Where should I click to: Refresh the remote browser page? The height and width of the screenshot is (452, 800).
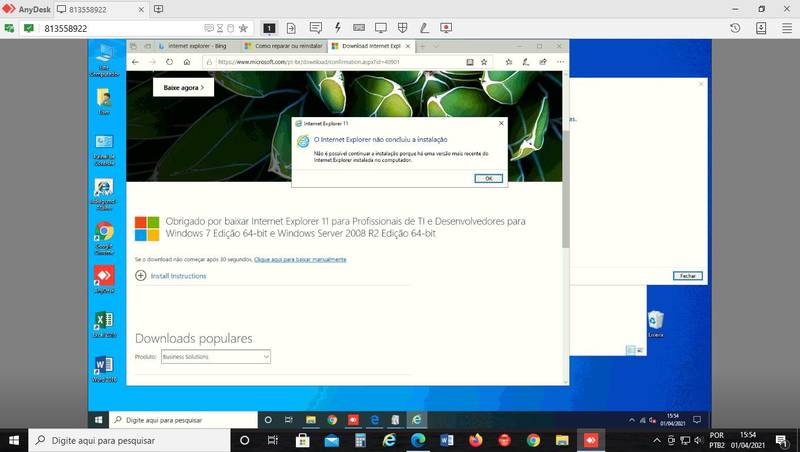pos(169,62)
